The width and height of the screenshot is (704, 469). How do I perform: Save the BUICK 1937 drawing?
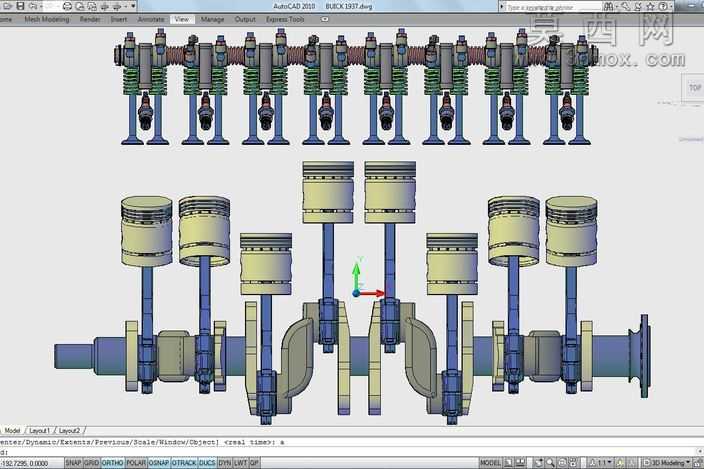click(20, 6)
